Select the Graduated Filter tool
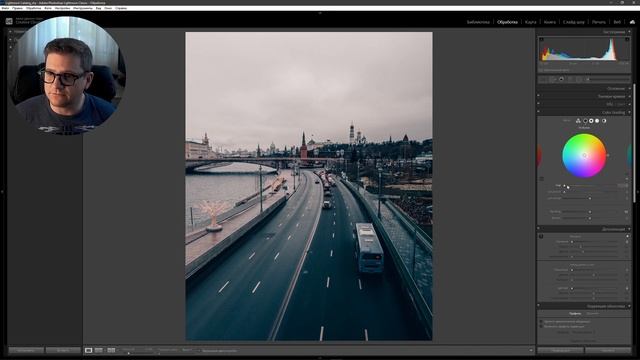 [570, 79]
